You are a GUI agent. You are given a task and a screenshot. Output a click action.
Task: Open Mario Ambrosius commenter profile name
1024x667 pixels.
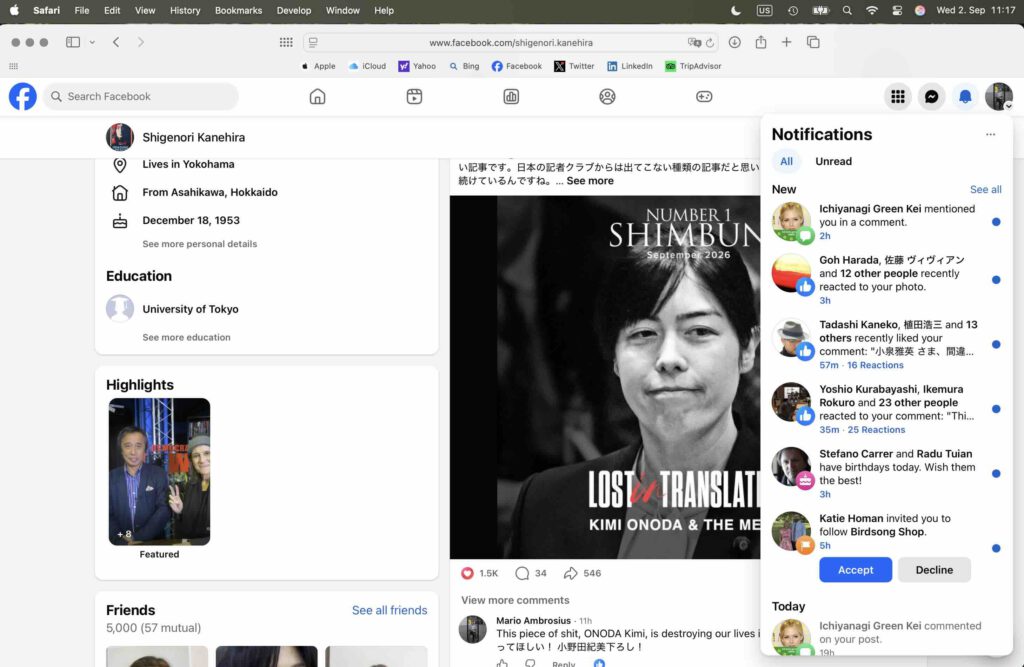point(533,621)
